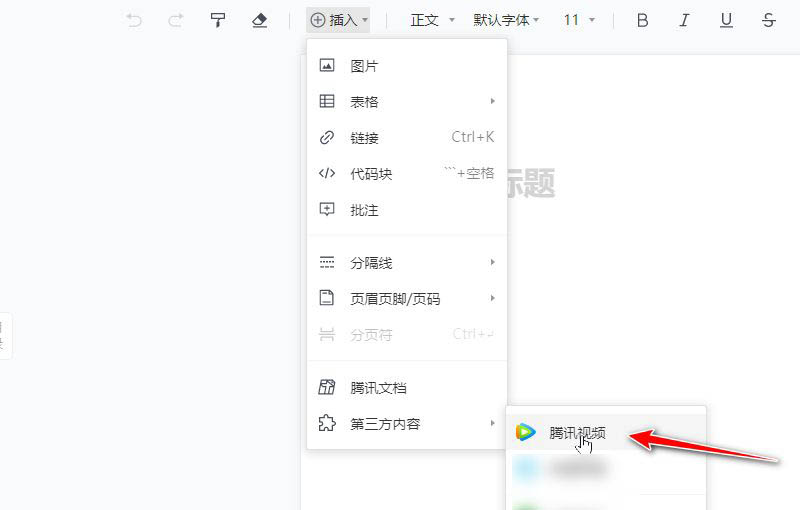The height and width of the screenshot is (510, 800).
Task: Toggle bold formatting (B)
Action: tap(642, 20)
